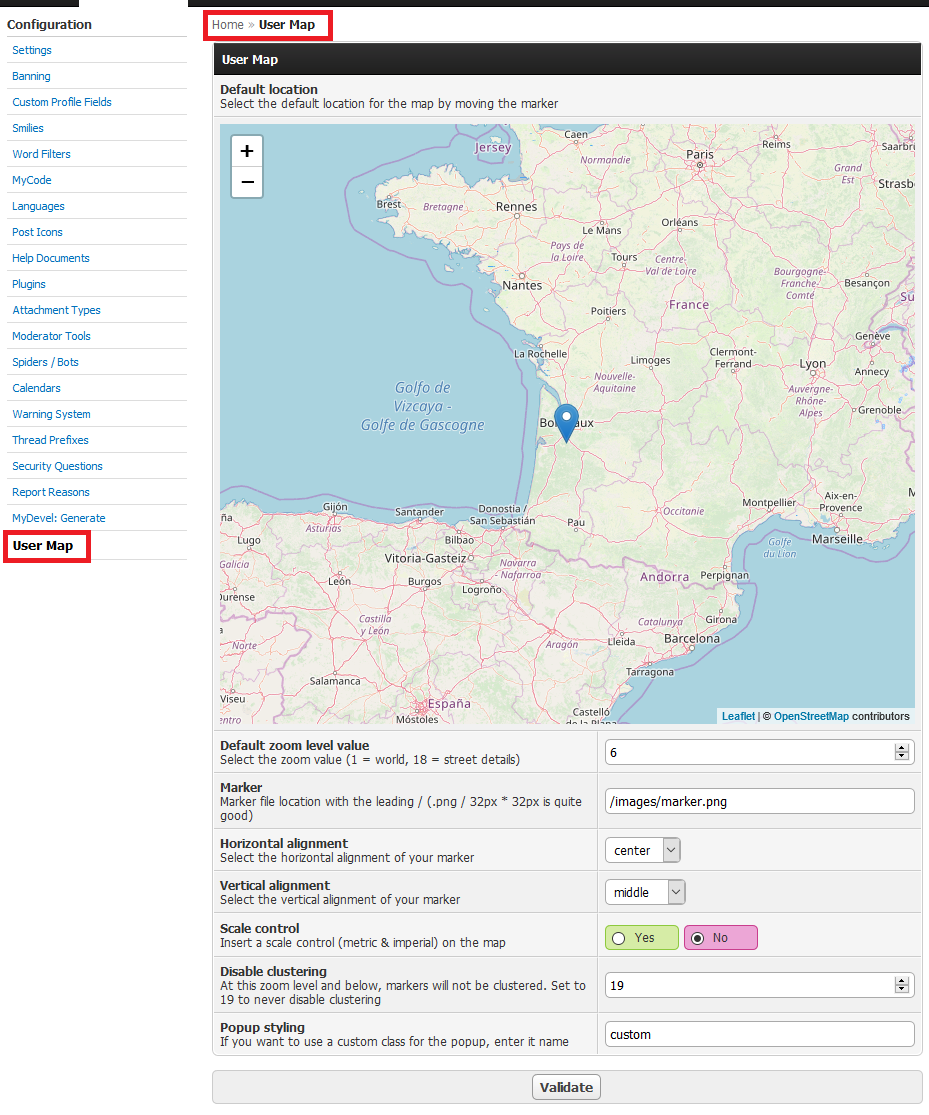Open the OpenStreetMap link

(x=810, y=716)
